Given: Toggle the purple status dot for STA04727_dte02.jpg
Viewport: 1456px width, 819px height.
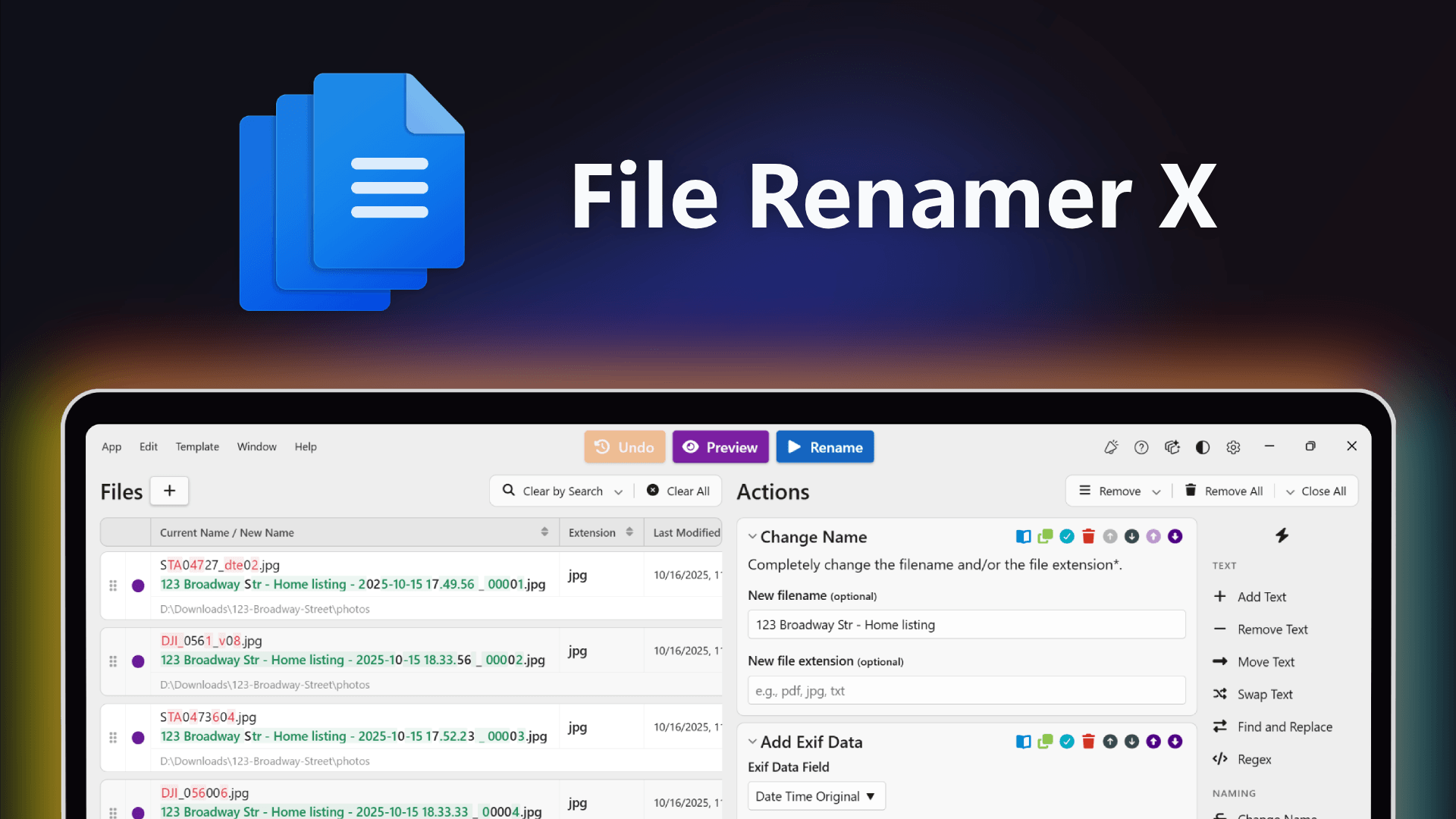Looking at the screenshot, I should (138, 585).
